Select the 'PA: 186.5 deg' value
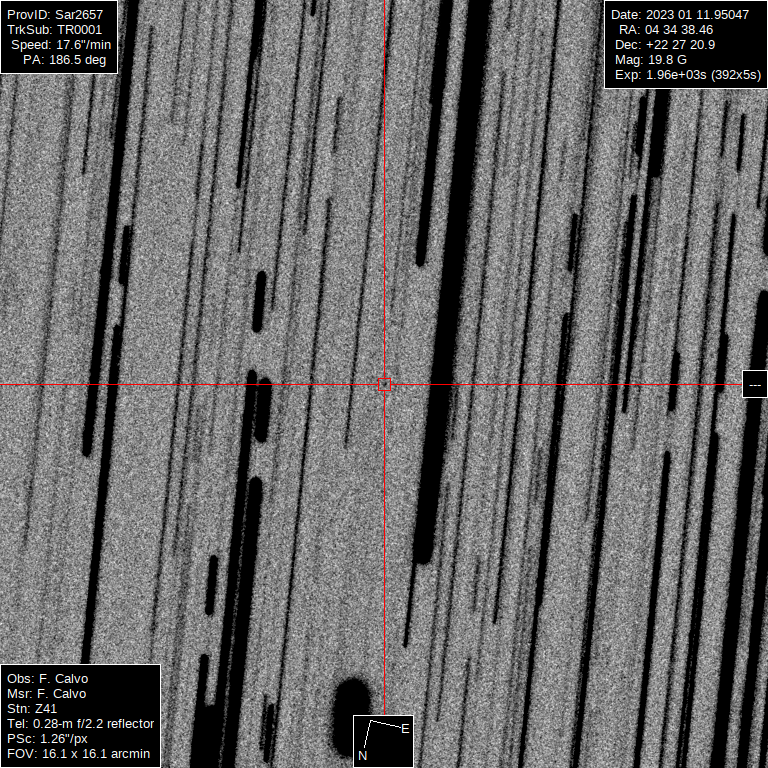 (x=64, y=60)
